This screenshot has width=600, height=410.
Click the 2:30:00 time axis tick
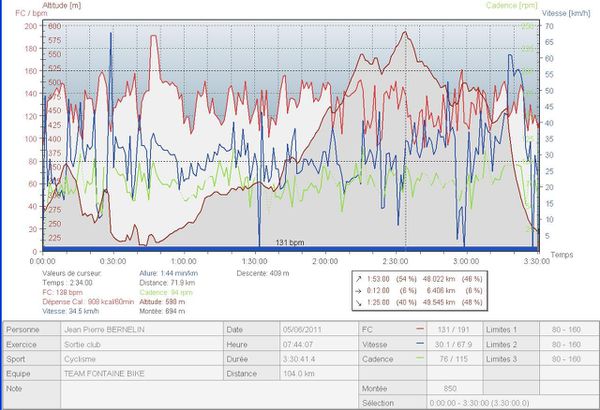395,261
